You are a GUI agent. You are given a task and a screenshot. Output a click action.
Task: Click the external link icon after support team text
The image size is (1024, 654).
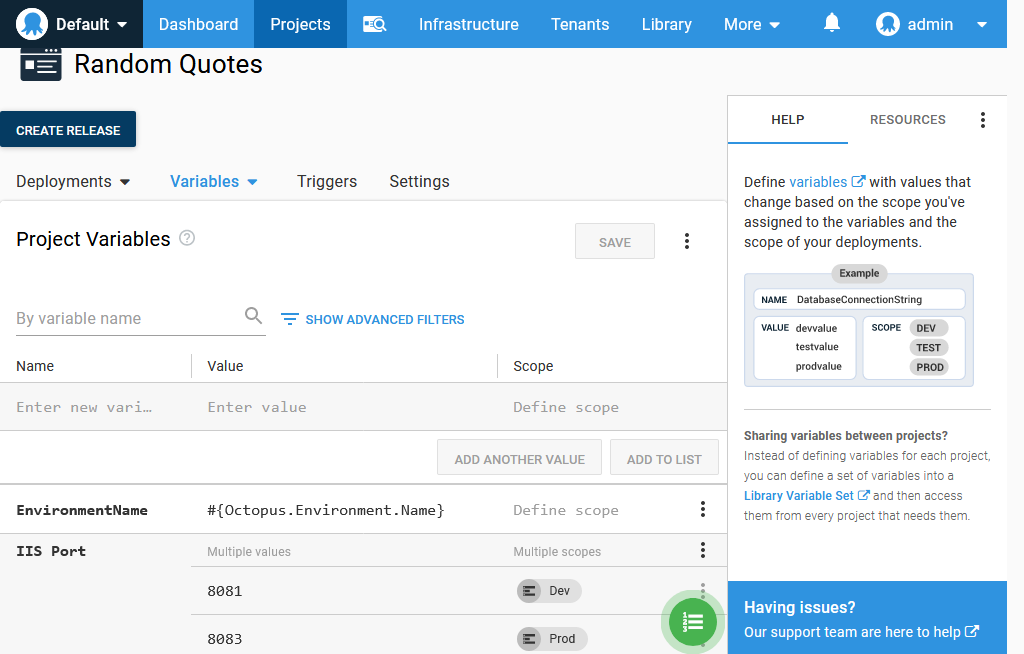972,632
